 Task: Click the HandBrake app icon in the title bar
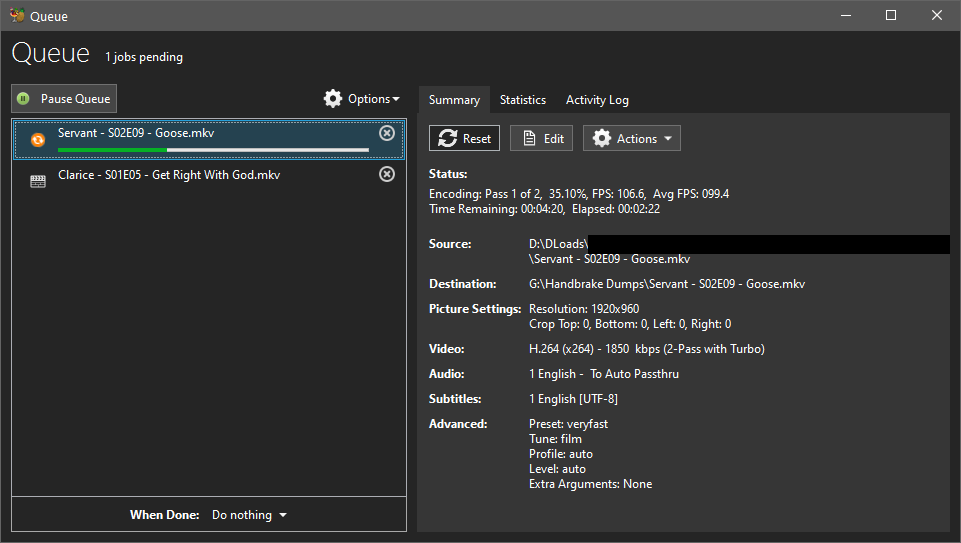(17, 15)
